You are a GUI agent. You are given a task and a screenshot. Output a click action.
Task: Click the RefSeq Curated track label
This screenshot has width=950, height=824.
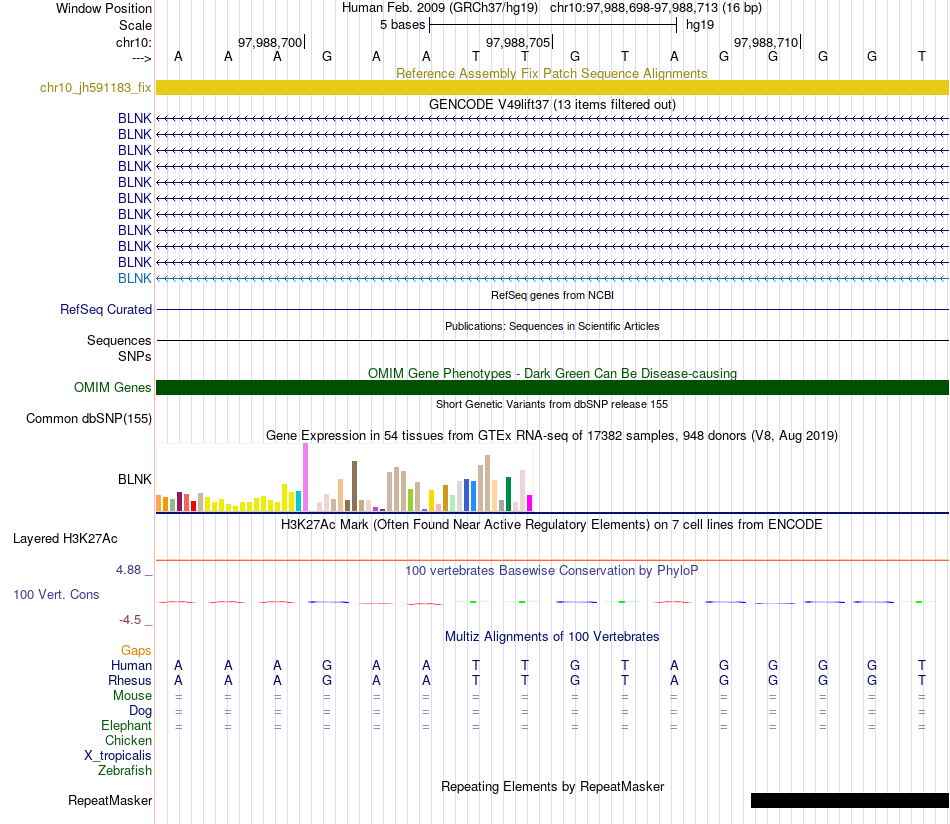(106, 309)
